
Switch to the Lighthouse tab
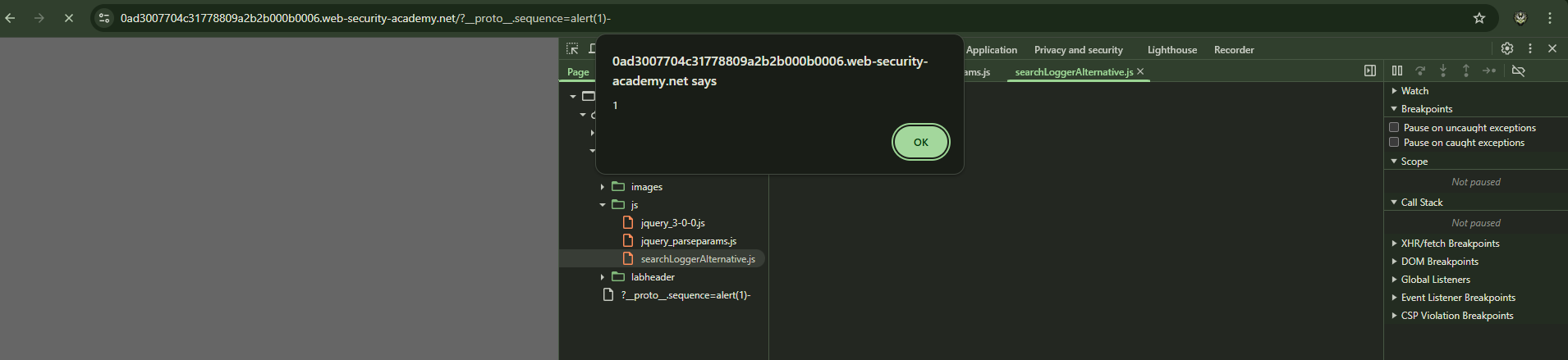point(1172,50)
